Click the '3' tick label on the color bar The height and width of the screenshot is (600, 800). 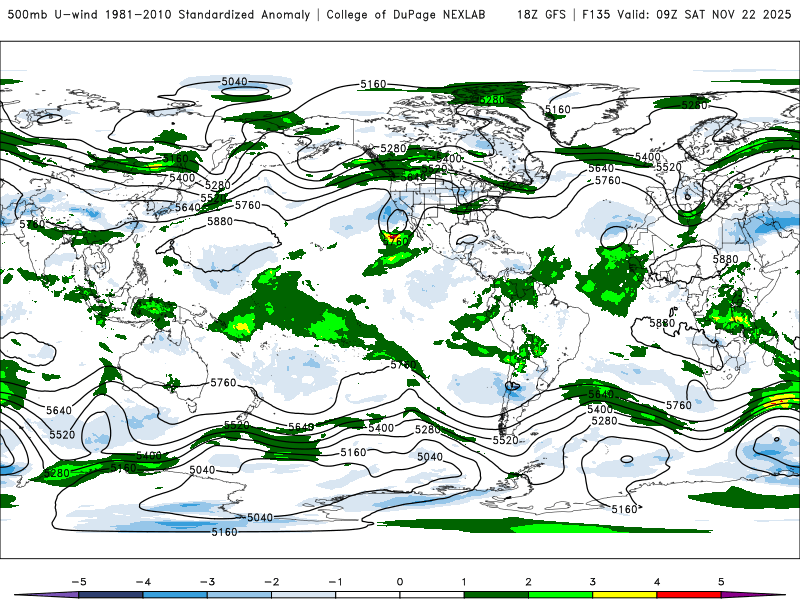[x=592, y=582]
